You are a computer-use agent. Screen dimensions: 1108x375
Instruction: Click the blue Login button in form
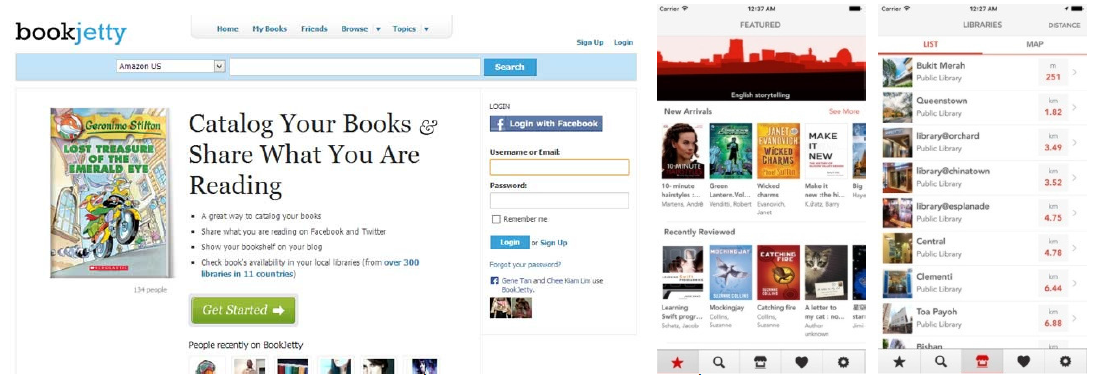509,242
